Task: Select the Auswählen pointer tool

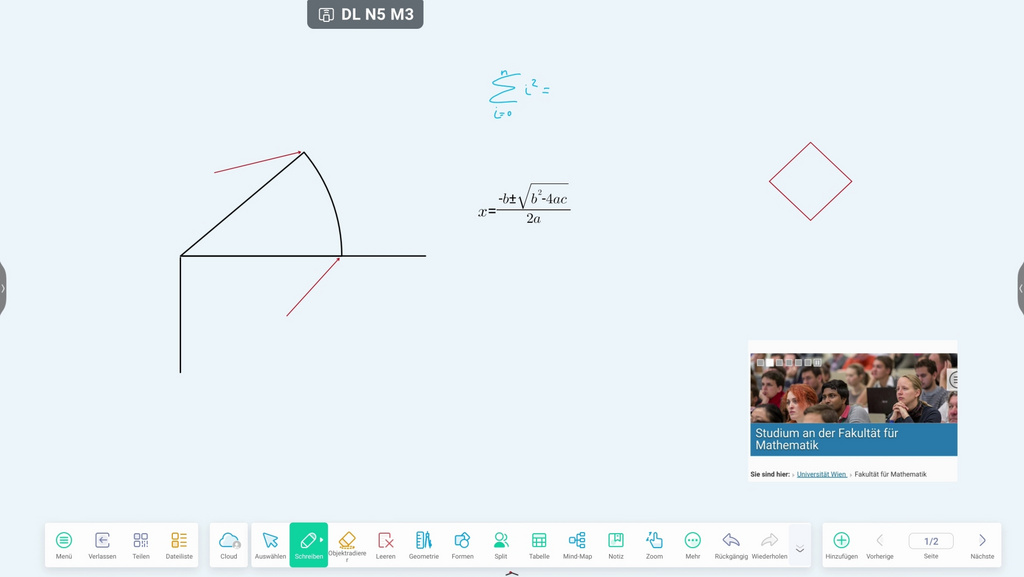Action: 270,545
